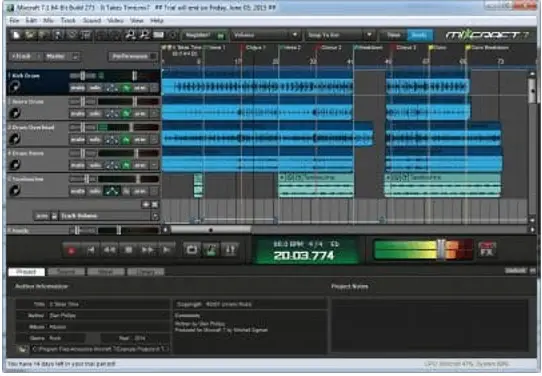Click the Rewind transport button

pos(110,250)
